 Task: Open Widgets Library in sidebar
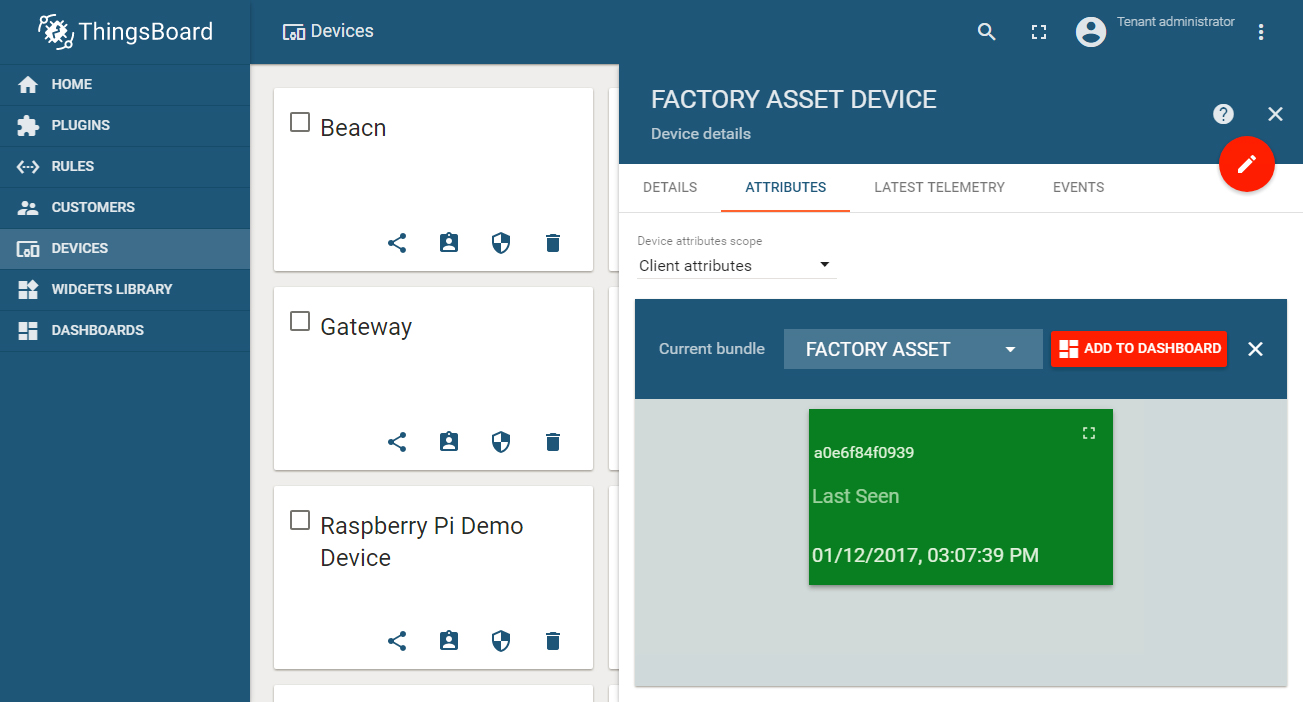(x=125, y=290)
